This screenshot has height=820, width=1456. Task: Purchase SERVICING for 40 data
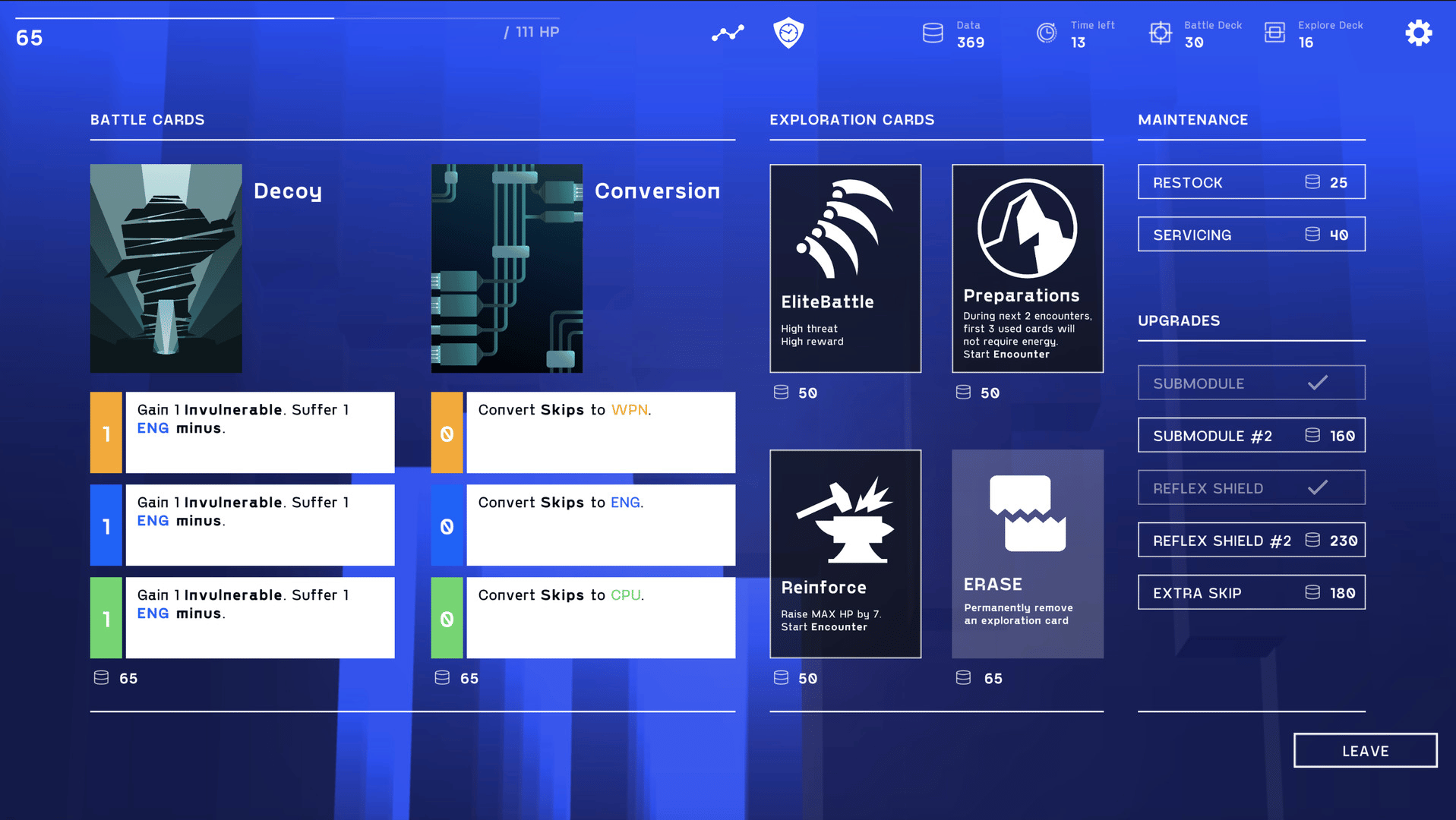1251,235
